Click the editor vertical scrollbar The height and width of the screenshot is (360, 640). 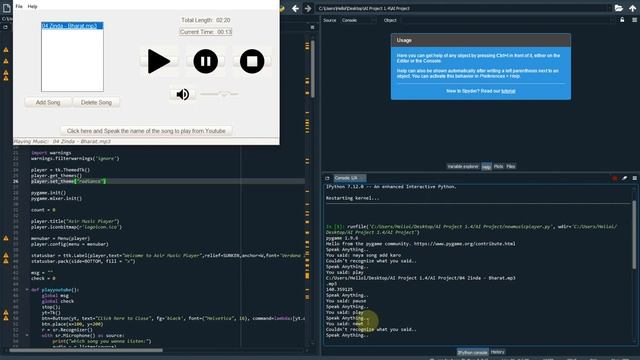coord(313,69)
